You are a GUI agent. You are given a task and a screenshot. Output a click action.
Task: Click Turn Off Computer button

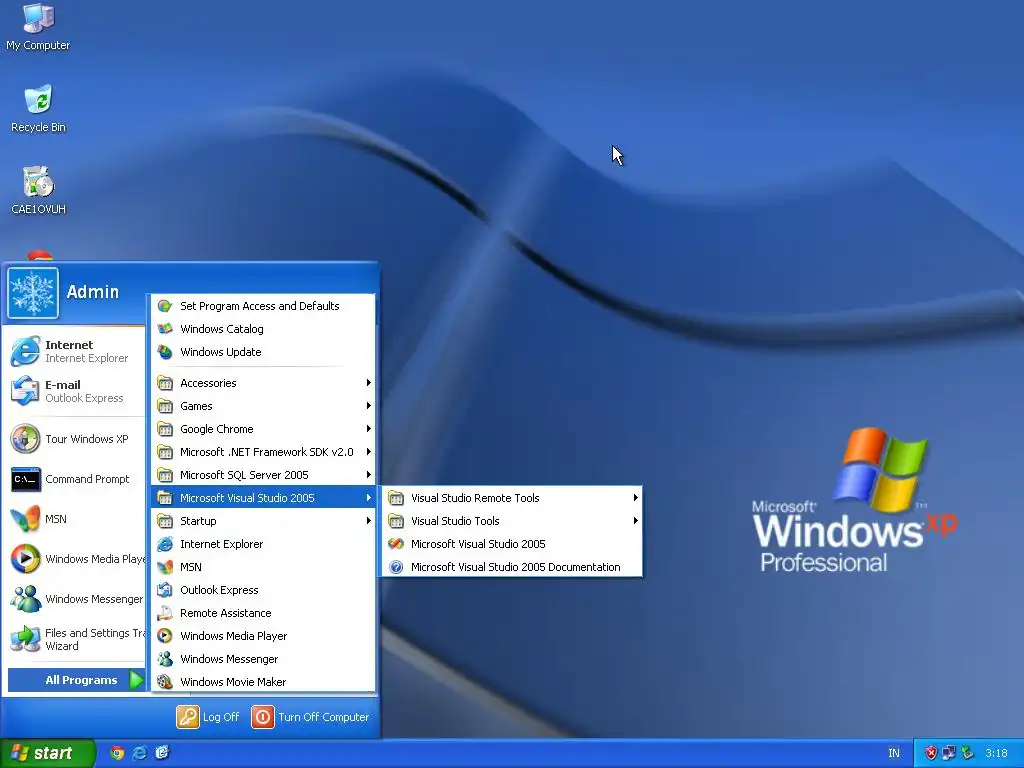click(310, 717)
